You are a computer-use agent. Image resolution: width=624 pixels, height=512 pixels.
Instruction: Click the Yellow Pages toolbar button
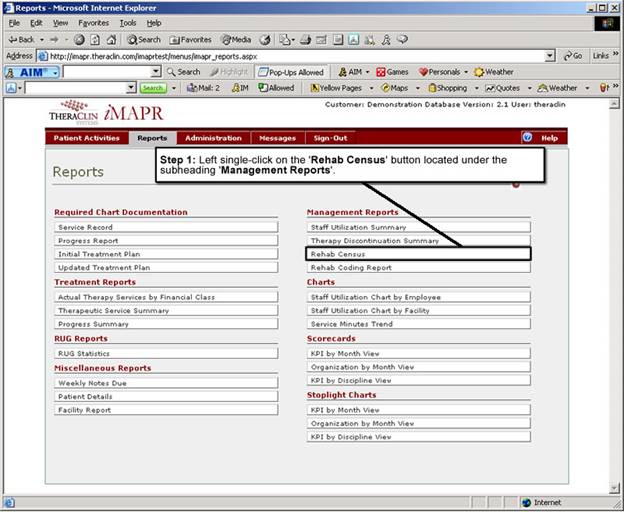coord(335,88)
